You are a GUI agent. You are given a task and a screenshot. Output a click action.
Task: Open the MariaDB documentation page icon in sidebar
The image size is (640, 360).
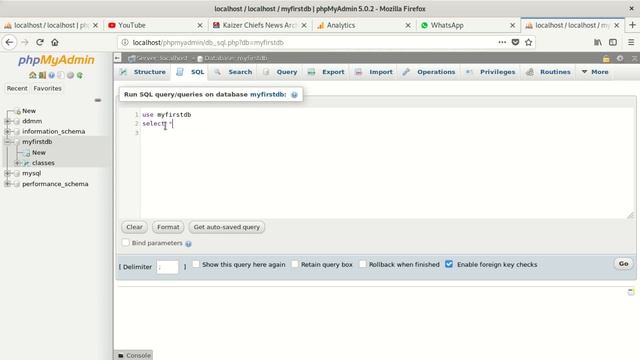pos(61,75)
